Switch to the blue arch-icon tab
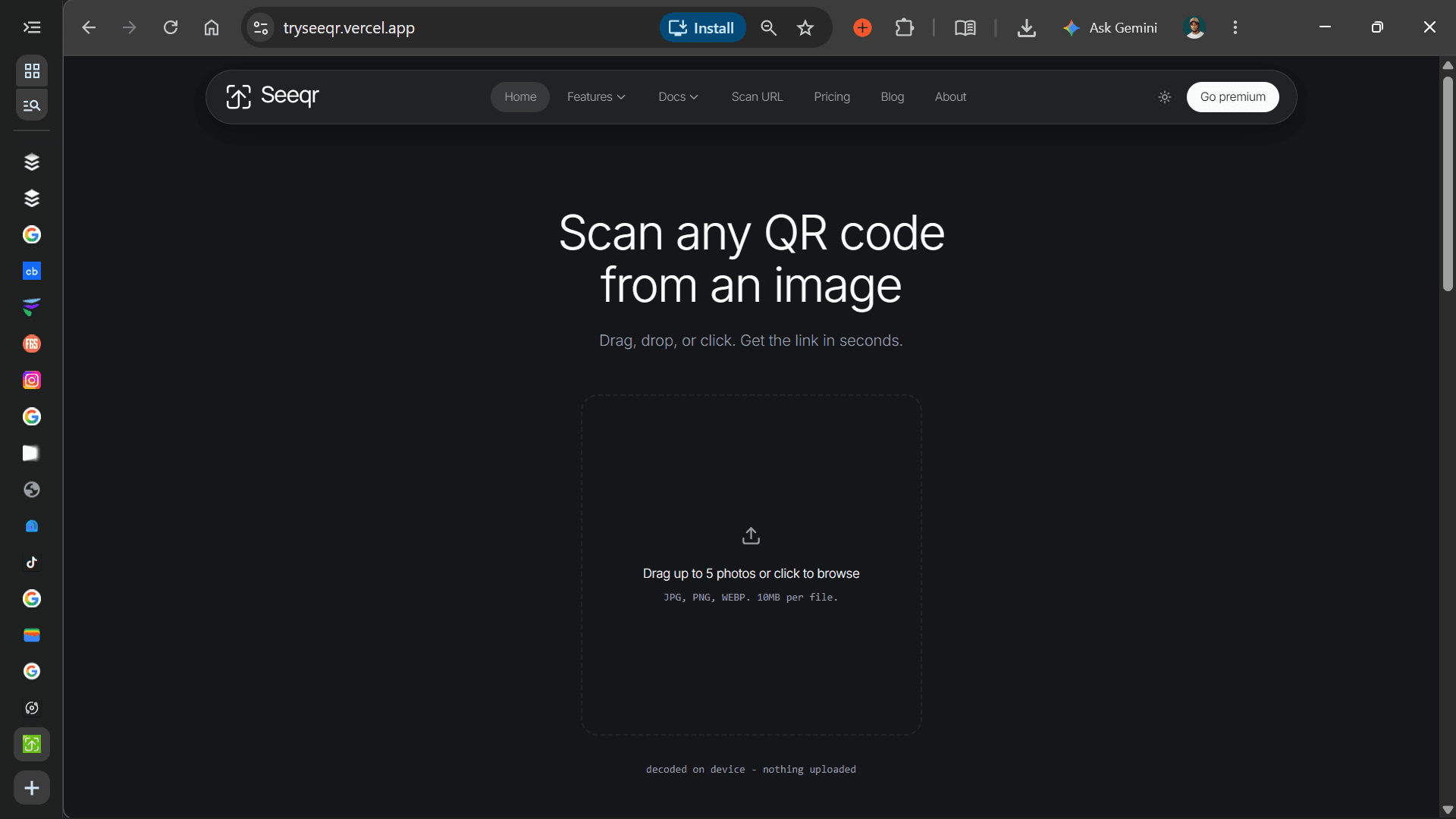1456x819 pixels. (32, 526)
